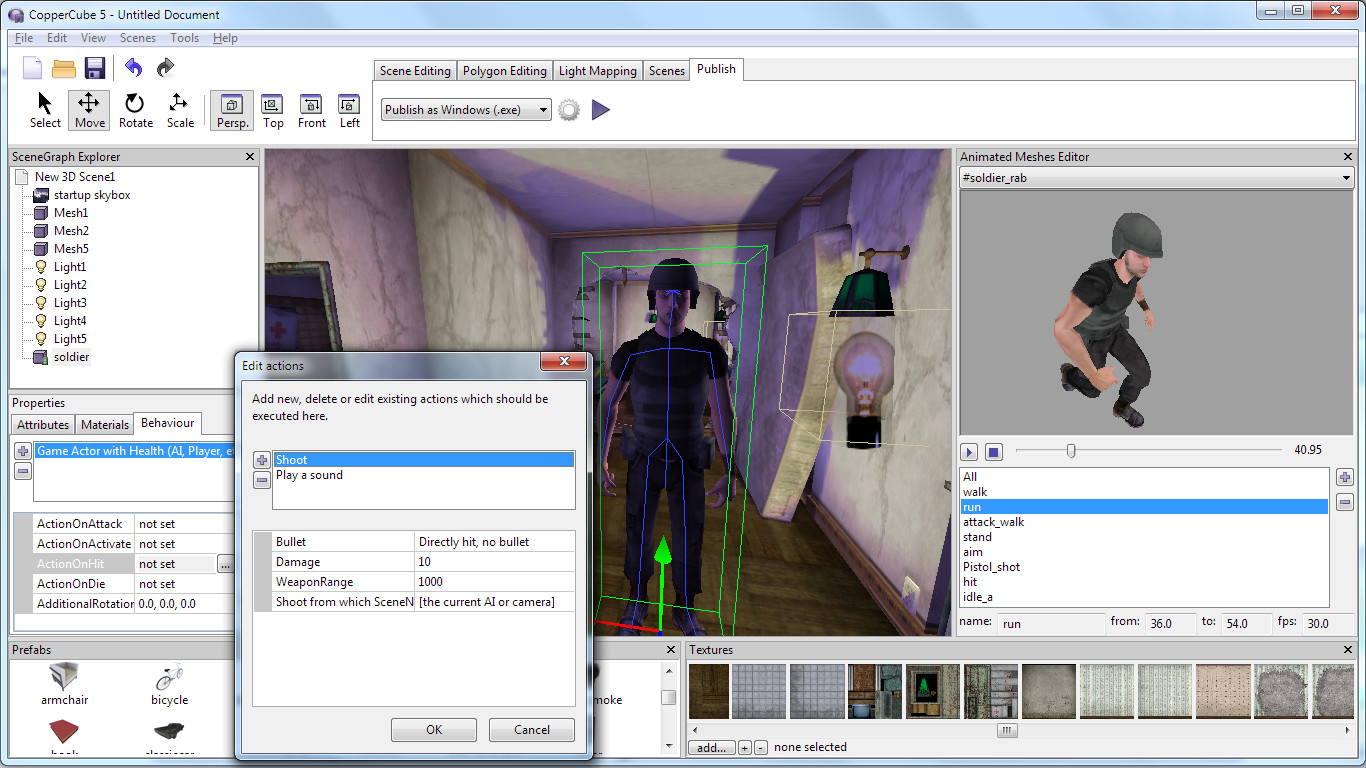Screen dimensions: 1366x768
Task: Select the Scale tool
Action: click(x=179, y=110)
